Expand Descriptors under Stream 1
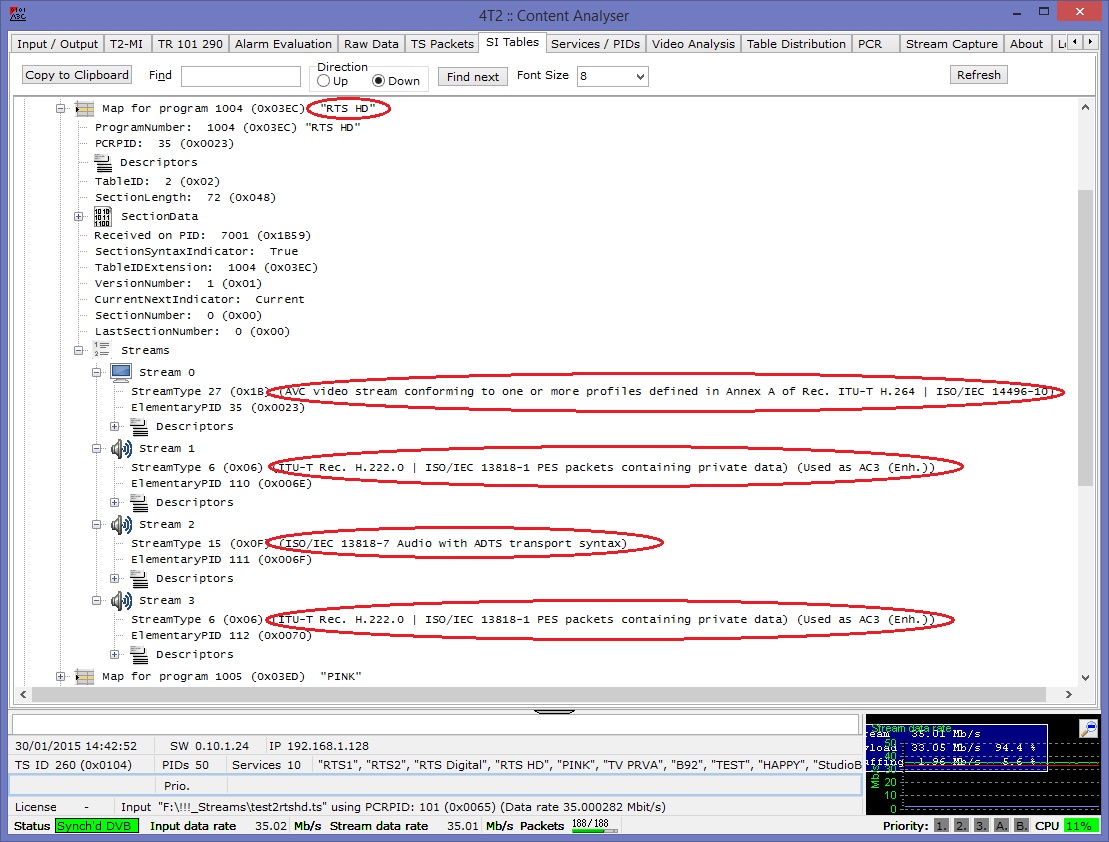The image size is (1109, 842). coord(115,502)
